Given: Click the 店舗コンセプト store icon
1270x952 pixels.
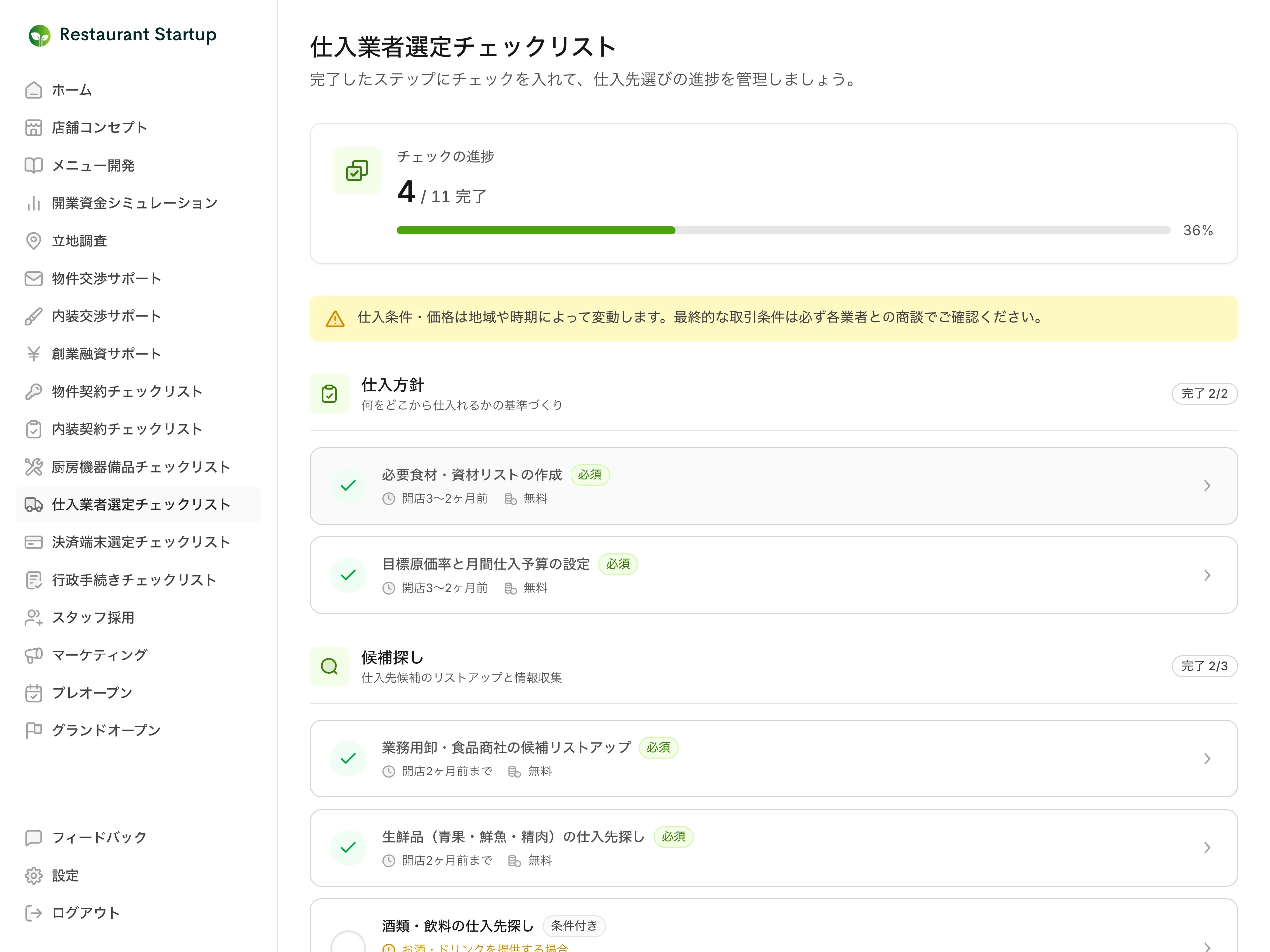Looking at the screenshot, I should (34, 127).
